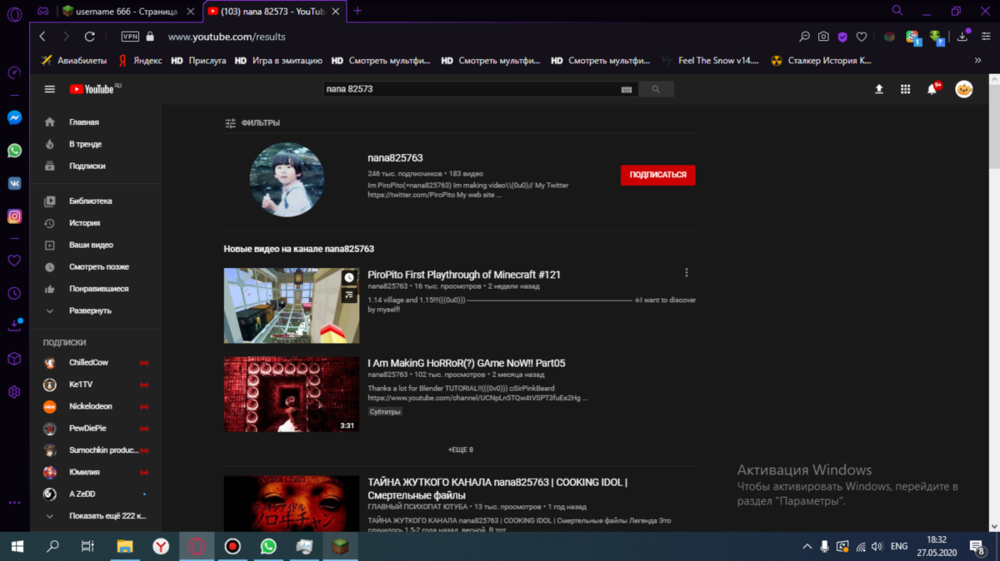Click the horror game video thumbnail

[x=291, y=395]
